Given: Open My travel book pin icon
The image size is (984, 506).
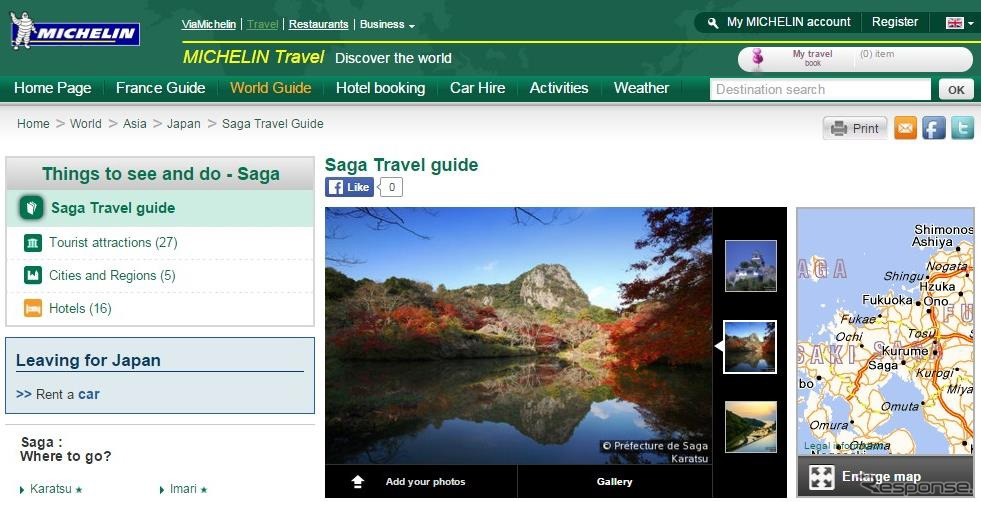Looking at the screenshot, I should point(757,59).
